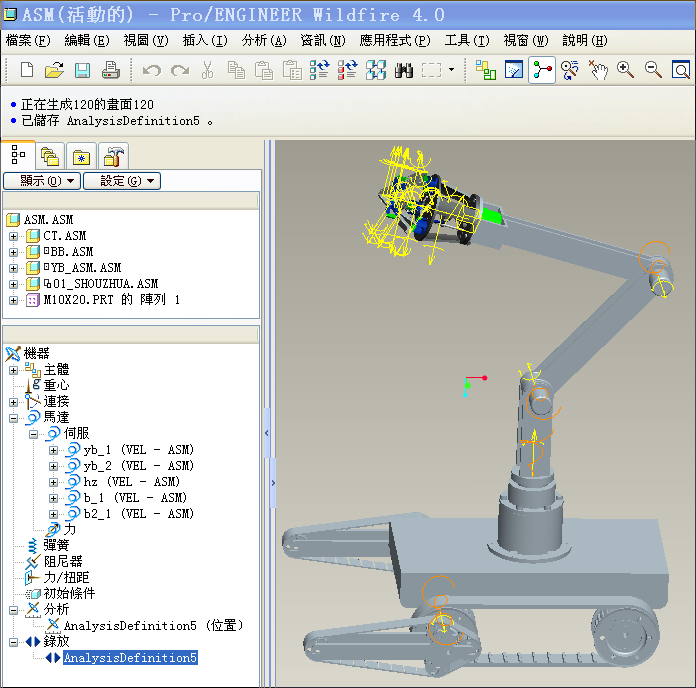696x688 pixels.
Task: Click the Save disk icon
Action: click(x=82, y=70)
